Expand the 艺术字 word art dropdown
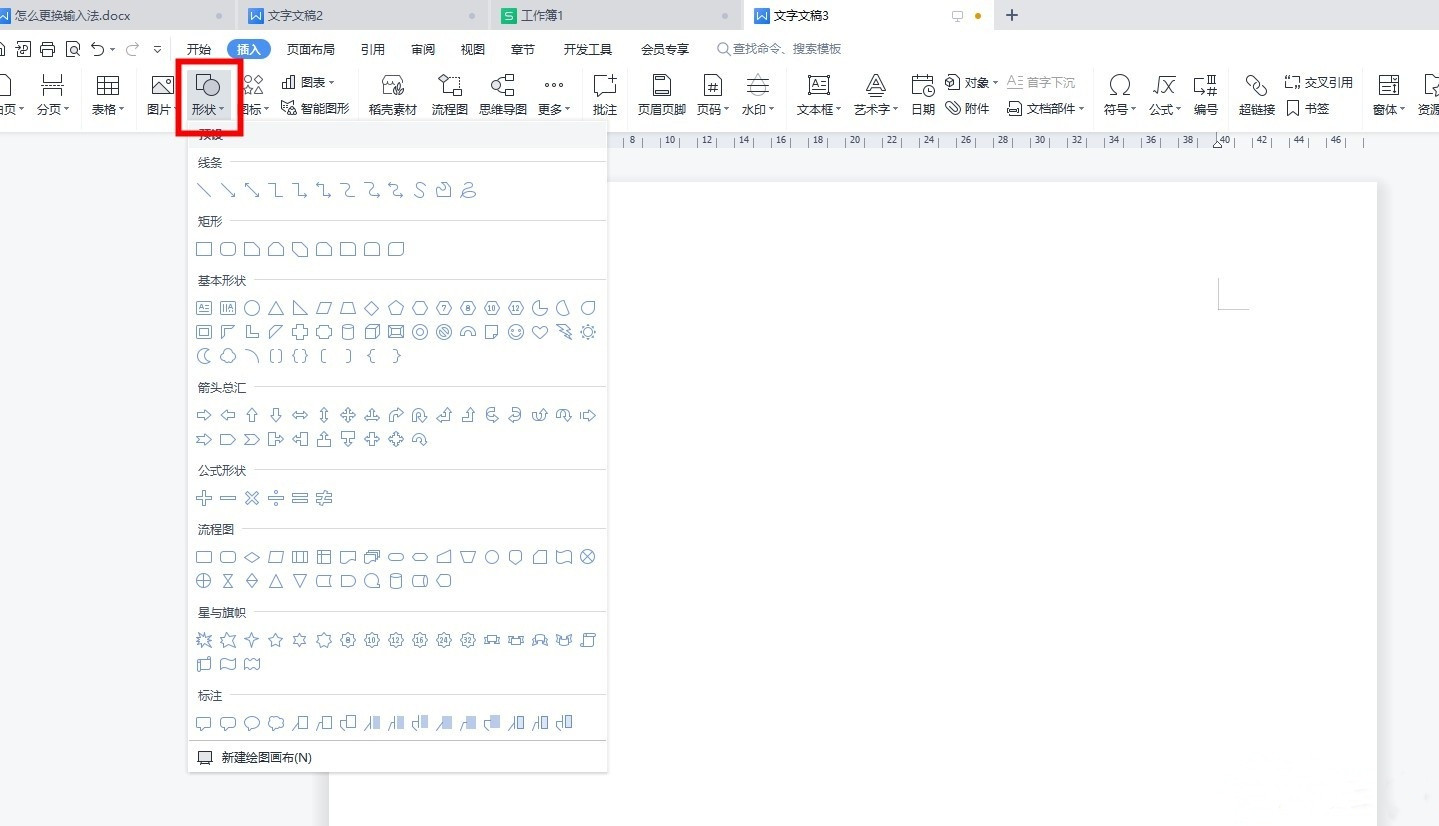The width and height of the screenshot is (1439, 826). (x=876, y=95)
